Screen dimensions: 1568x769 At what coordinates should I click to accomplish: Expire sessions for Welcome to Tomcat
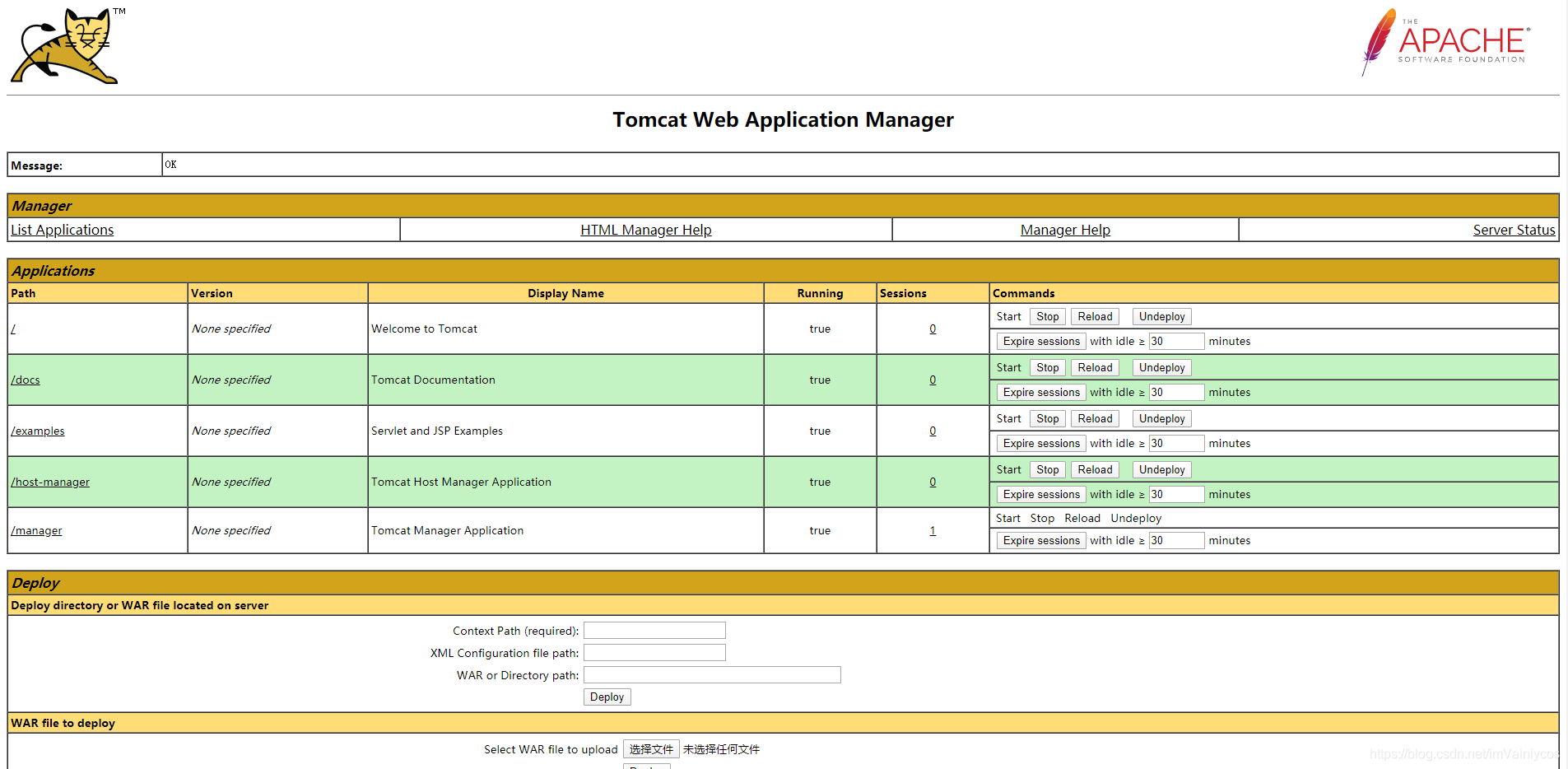coord(1041,341)
